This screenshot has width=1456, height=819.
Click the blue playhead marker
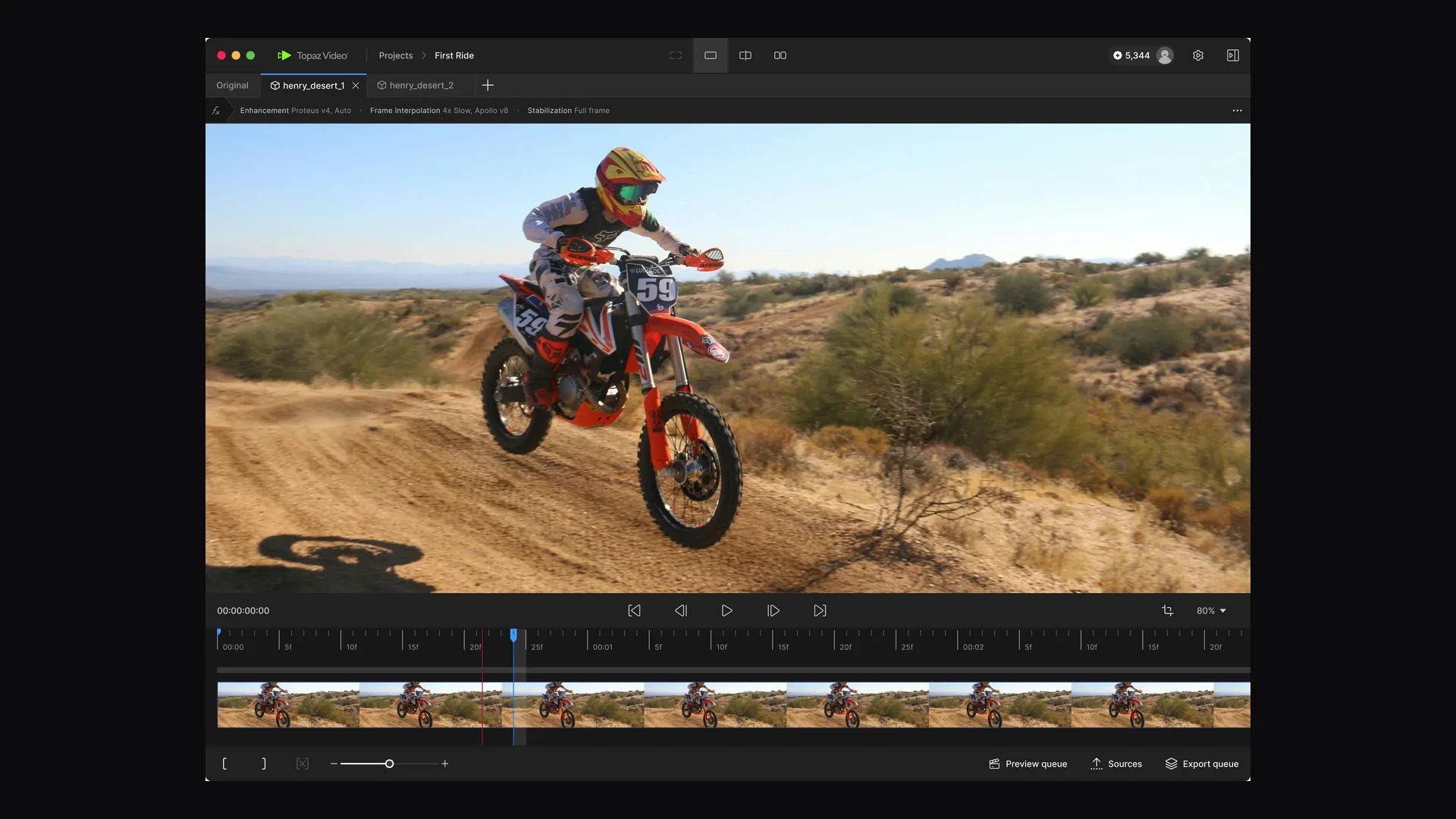[513, 635]
